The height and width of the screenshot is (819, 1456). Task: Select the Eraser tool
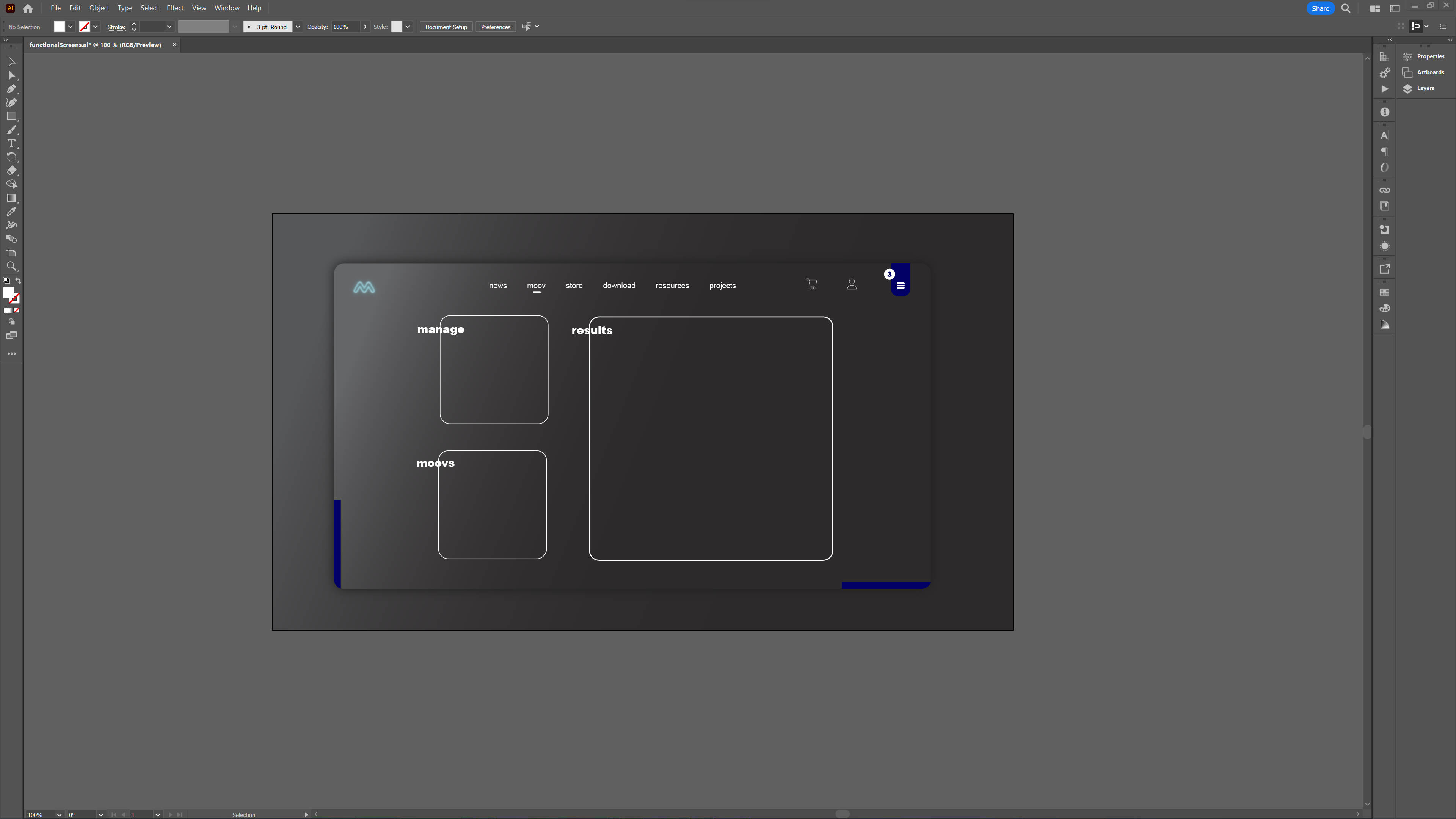pyautogui.click(x=11, y=171)
